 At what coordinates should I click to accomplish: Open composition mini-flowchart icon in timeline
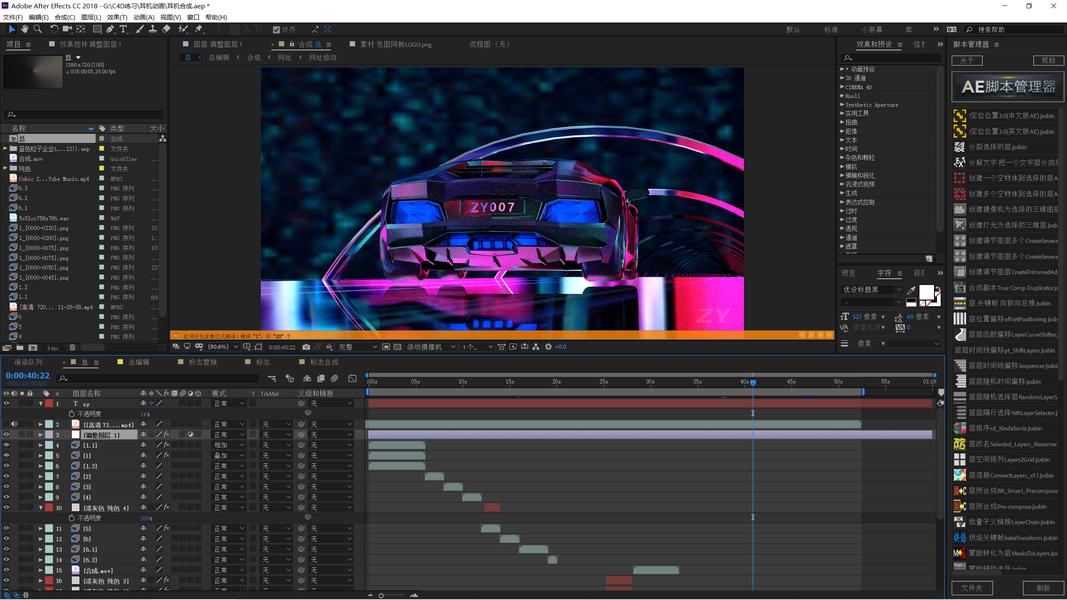tap(272, 378)
